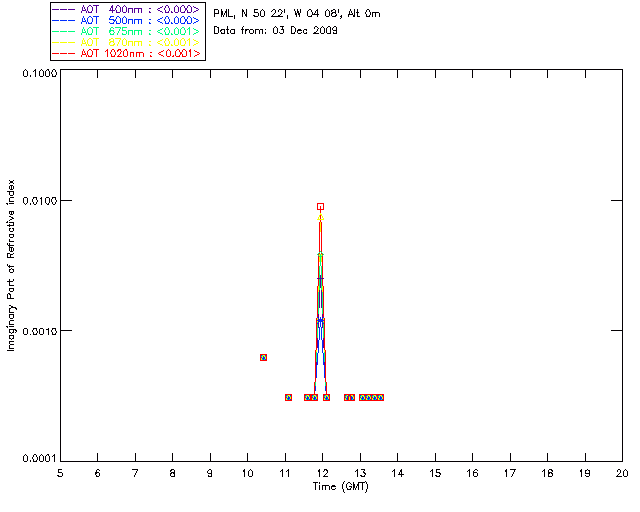Click the x-axis tick label 6
The height and width of the screenshot is (512, 640).
pyautogui.click(x=98, y=473)
